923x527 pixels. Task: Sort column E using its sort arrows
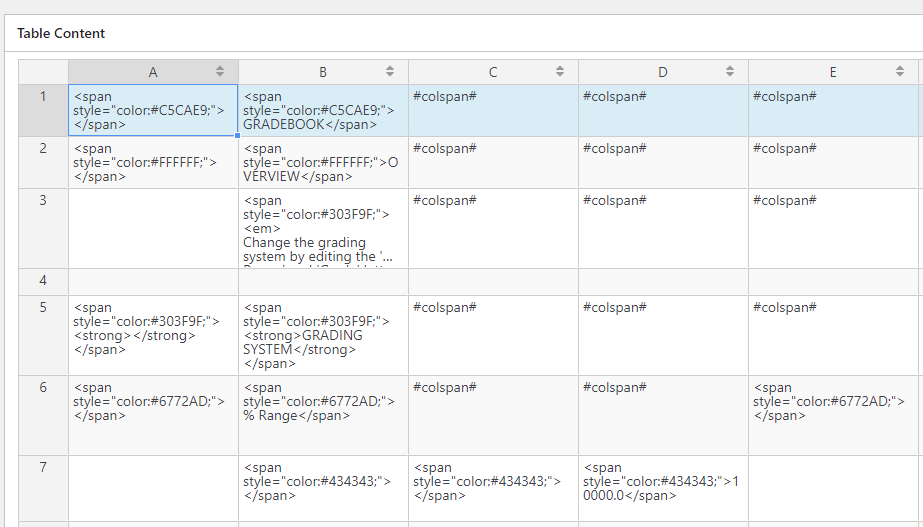pyautogui.click(x=900, y=71)
